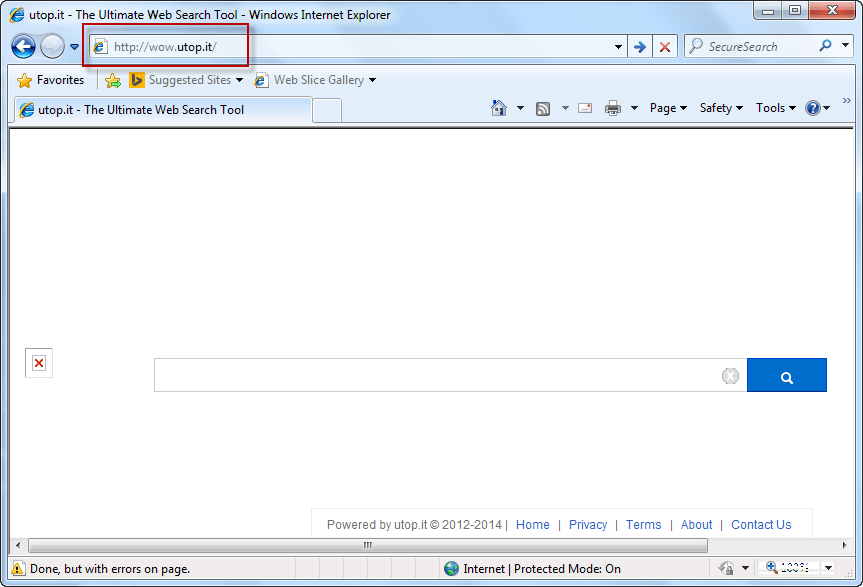This screenshot has width=863, height=587.
Task: Click the scroll left arrow
Action: point(18,545)
